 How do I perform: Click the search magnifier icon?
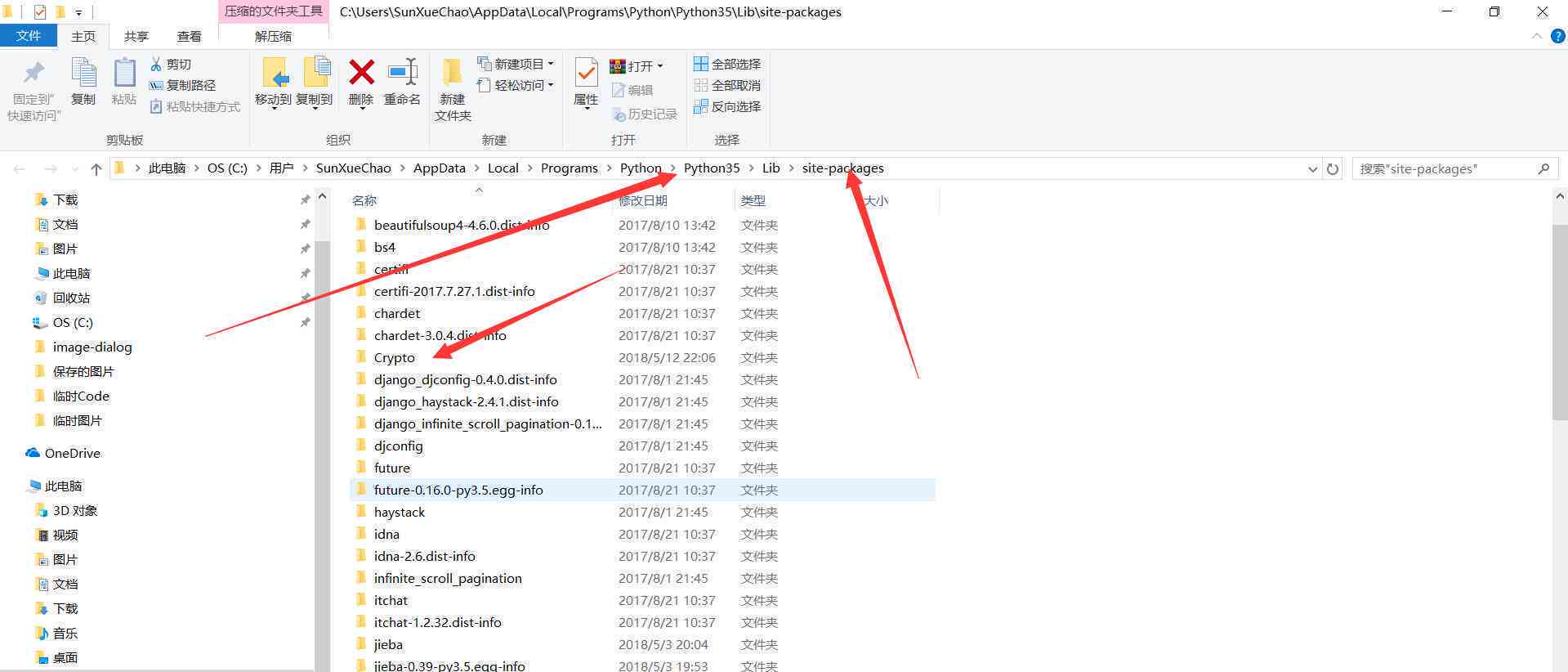pos(1543,168)
